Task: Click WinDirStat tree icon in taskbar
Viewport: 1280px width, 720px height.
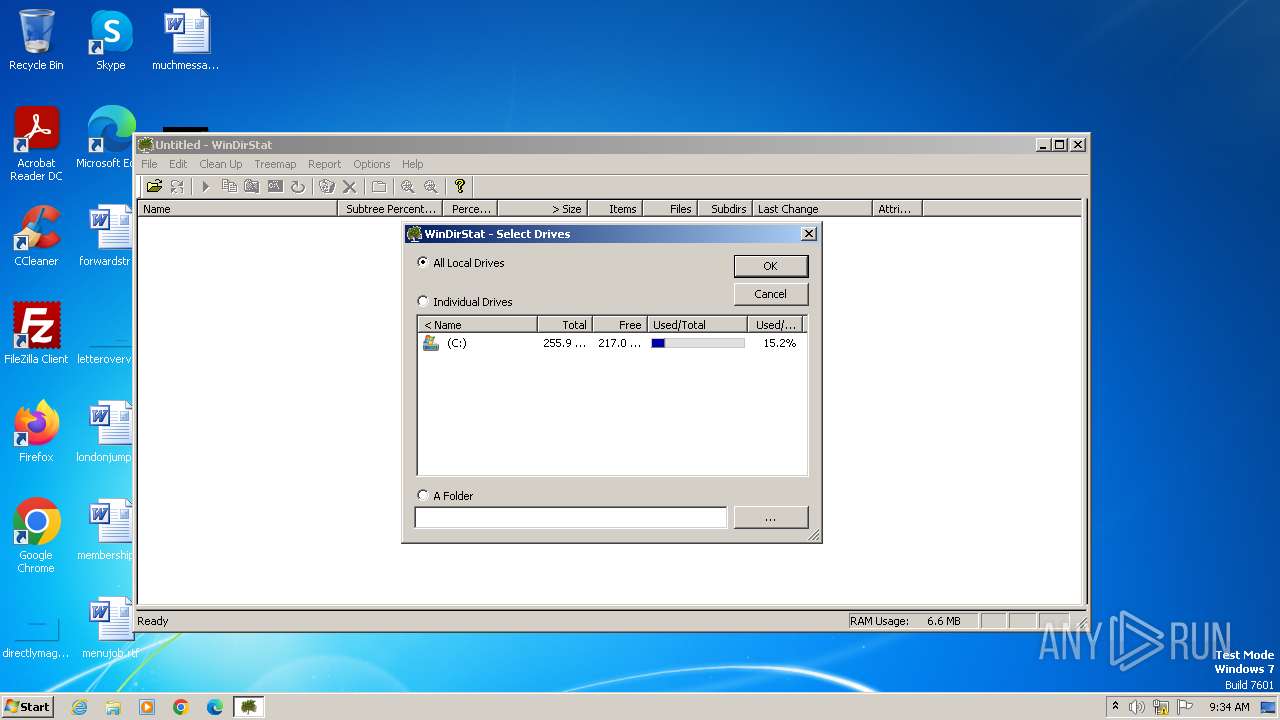Action: 248,707
